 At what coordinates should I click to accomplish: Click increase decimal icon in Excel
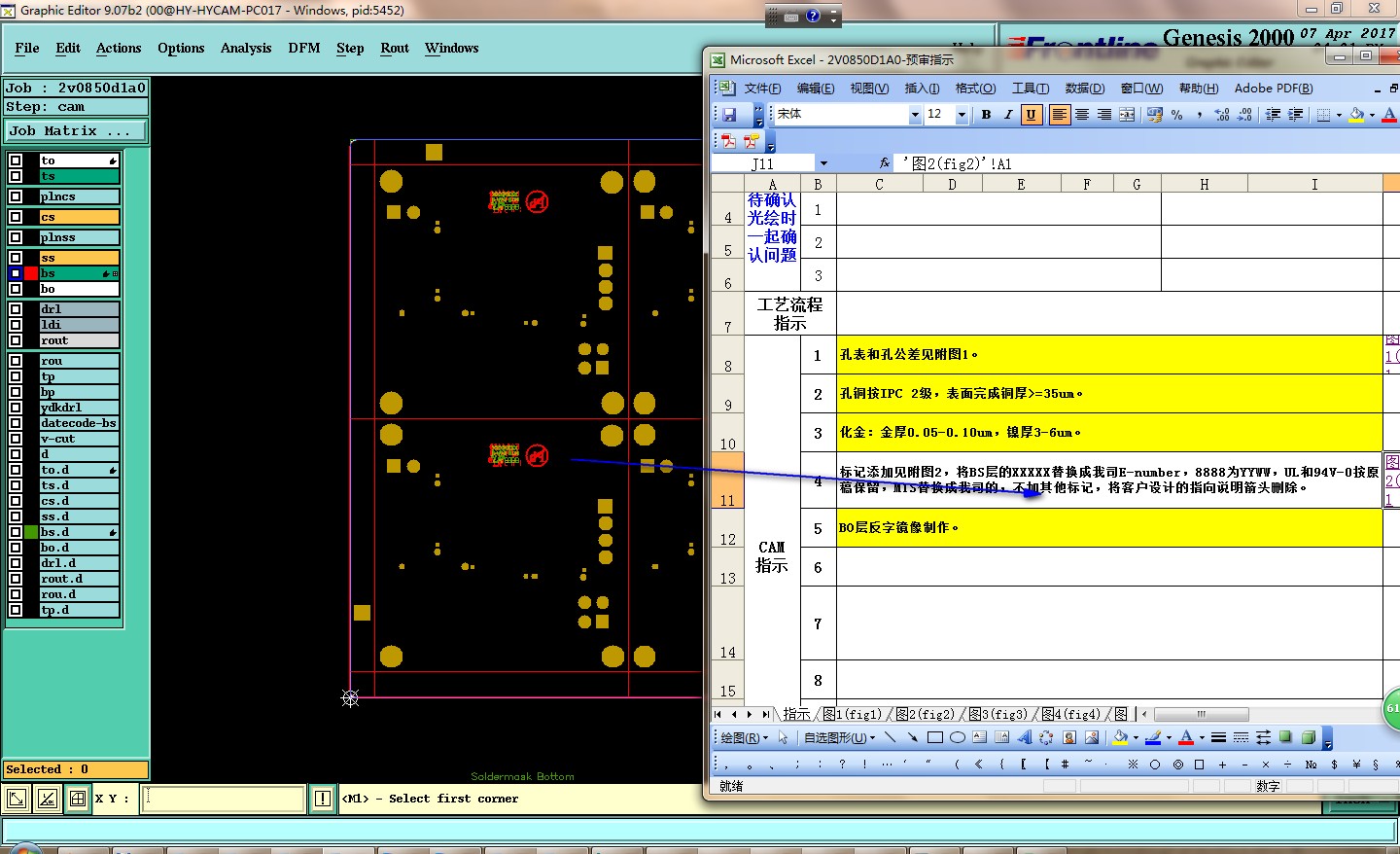[1223, 115]
